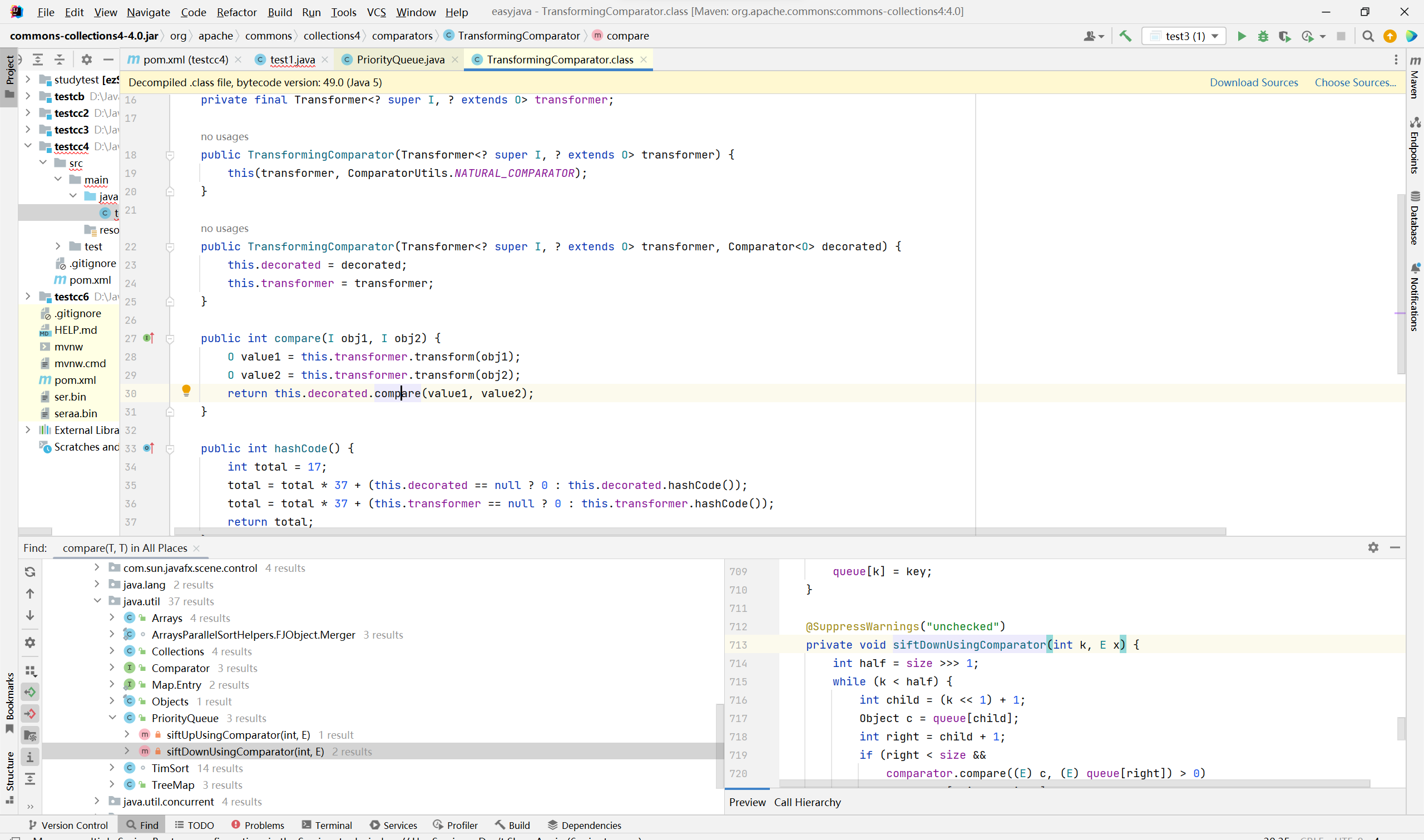Click the editor horizontal scrollbar
The image size is (1424, 840).
pos(700,531)
